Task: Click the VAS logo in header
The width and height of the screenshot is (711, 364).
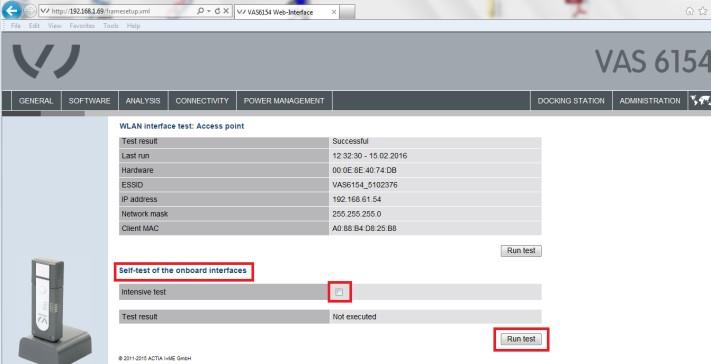Action: 46,61
